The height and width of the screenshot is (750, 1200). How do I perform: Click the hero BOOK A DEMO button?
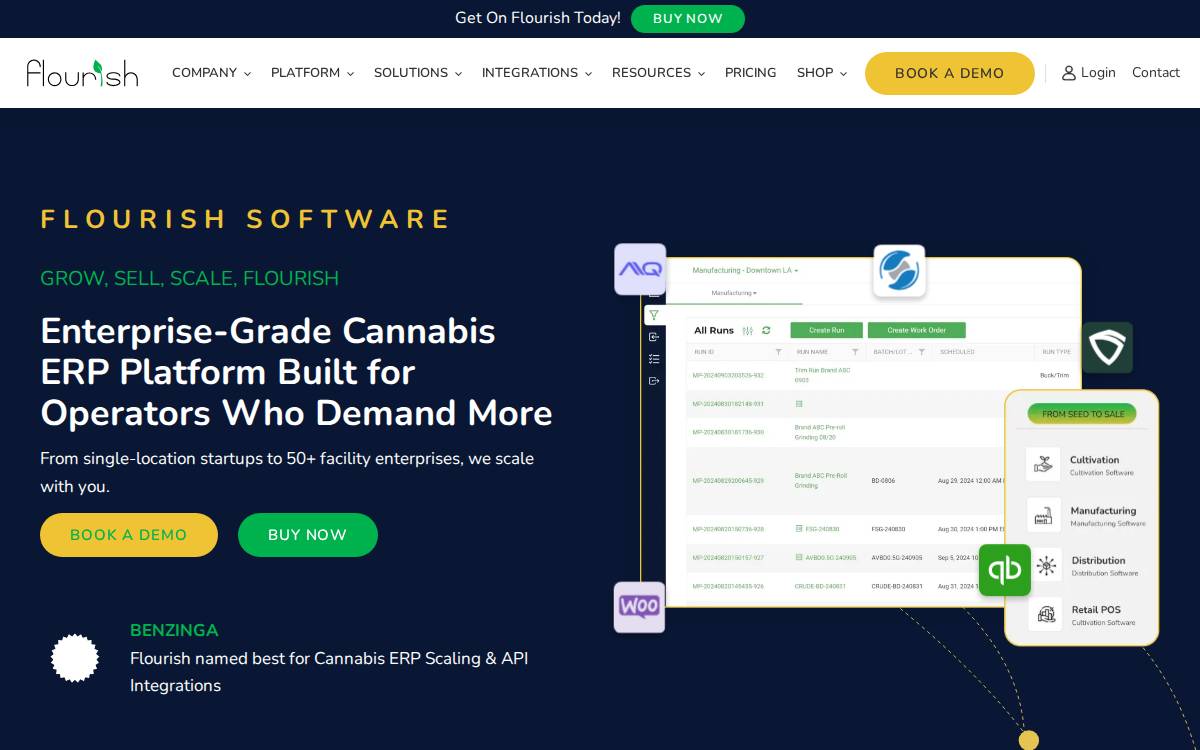129,535
